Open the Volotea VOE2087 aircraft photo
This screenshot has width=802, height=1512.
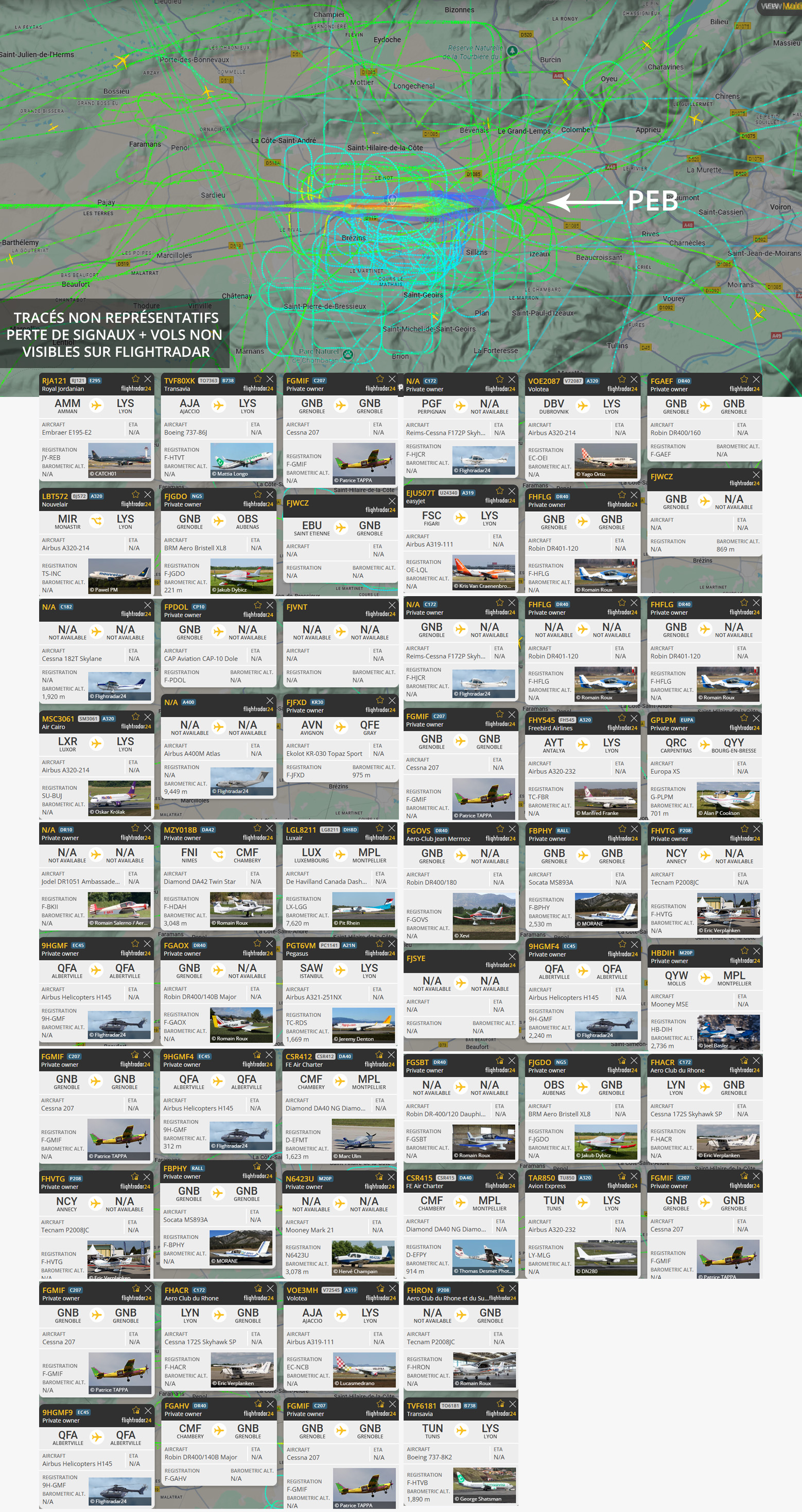pos(605,461)
